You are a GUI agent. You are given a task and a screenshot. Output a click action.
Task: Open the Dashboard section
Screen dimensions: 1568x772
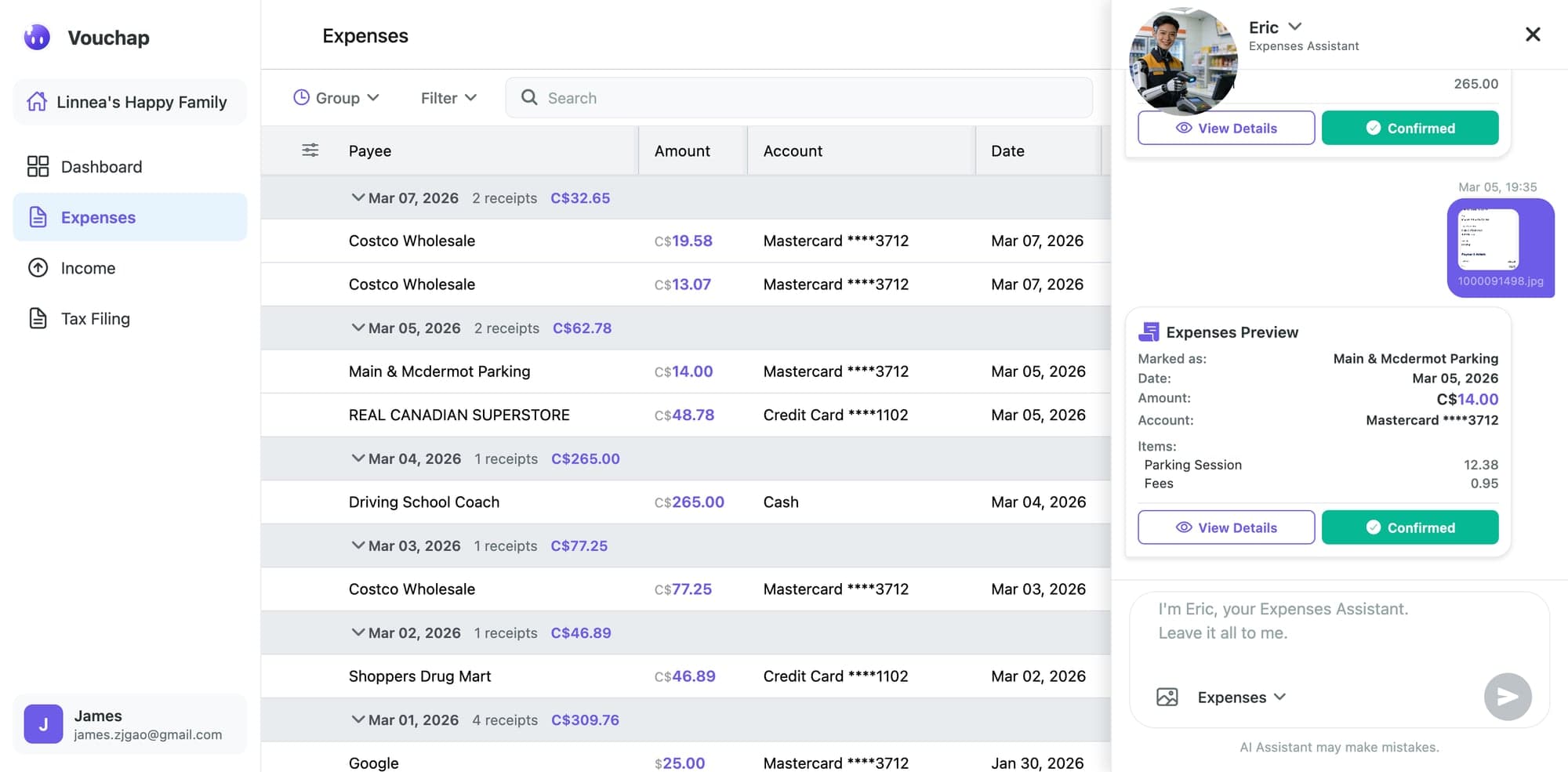tap(101, 166)
